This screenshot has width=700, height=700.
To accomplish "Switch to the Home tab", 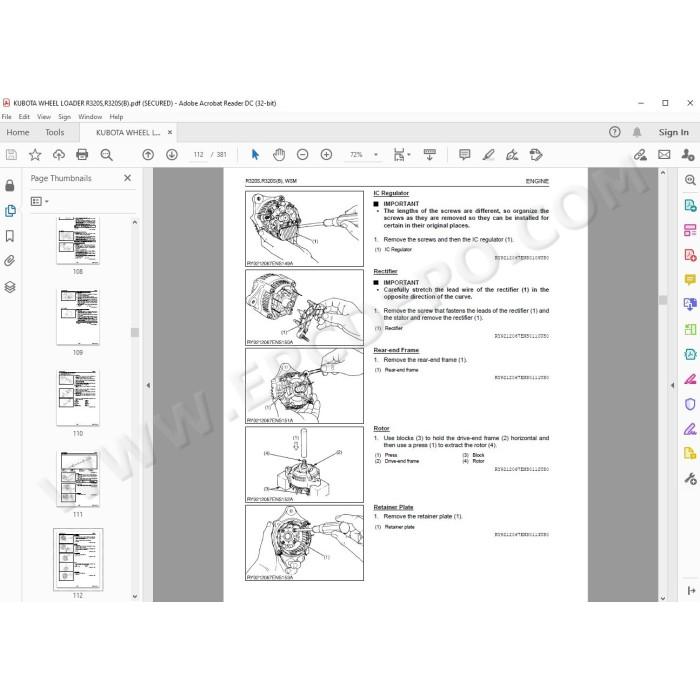I will 18,132.
